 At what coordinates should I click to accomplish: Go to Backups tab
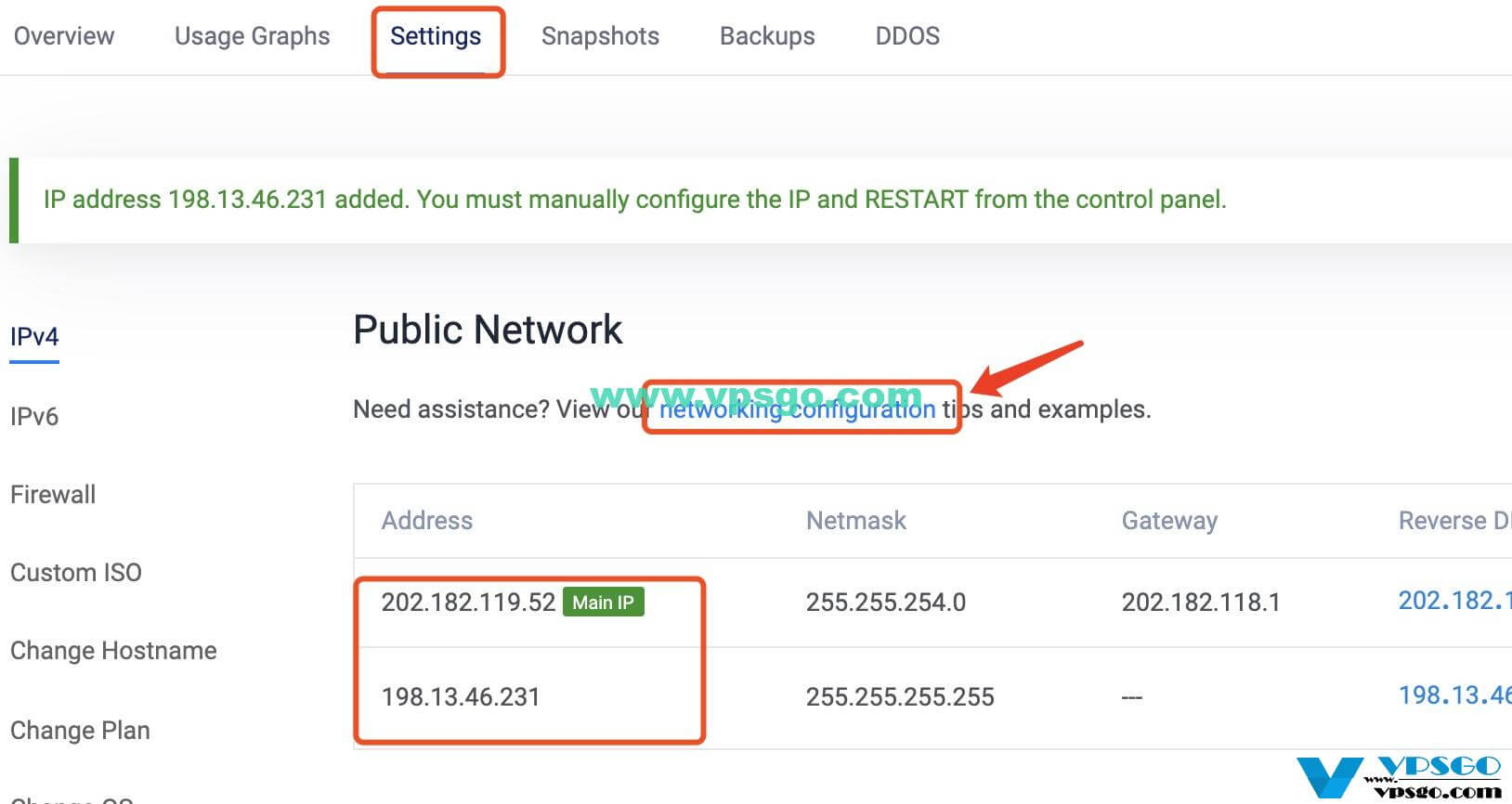(767, 36)
